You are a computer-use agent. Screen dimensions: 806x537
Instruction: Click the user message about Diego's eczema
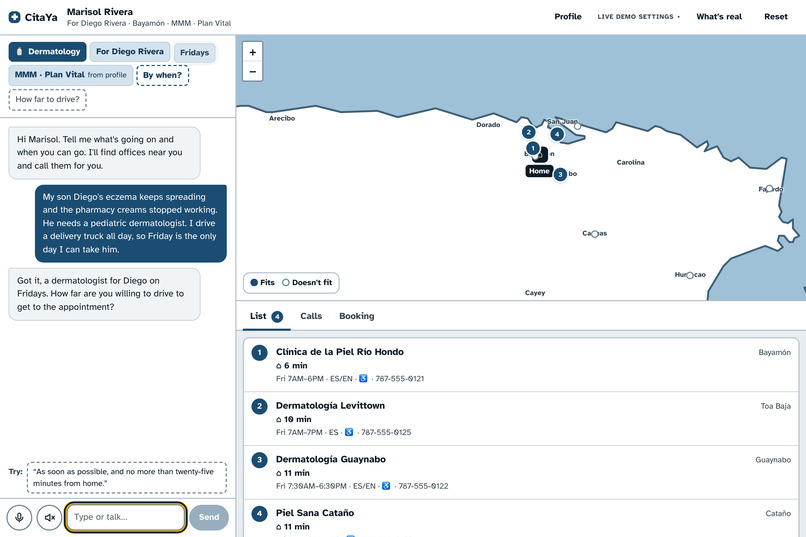(x=131, y=224)
